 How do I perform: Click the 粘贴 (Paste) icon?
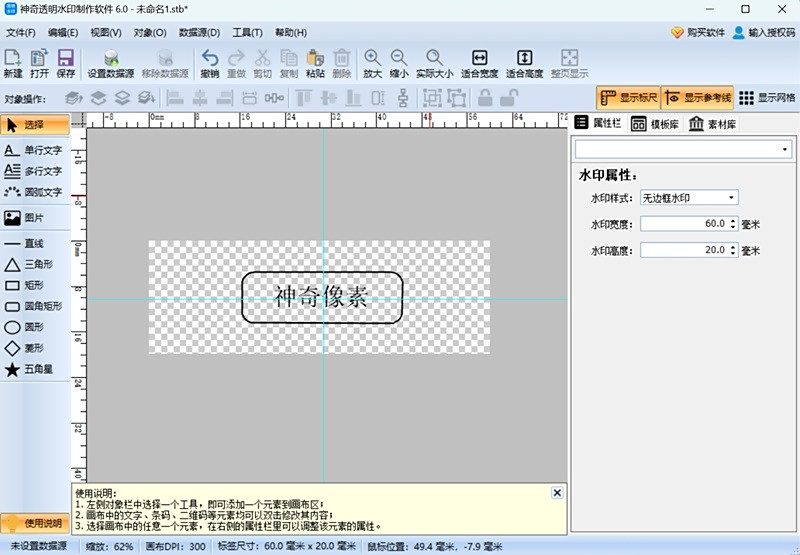click(315, 64)
